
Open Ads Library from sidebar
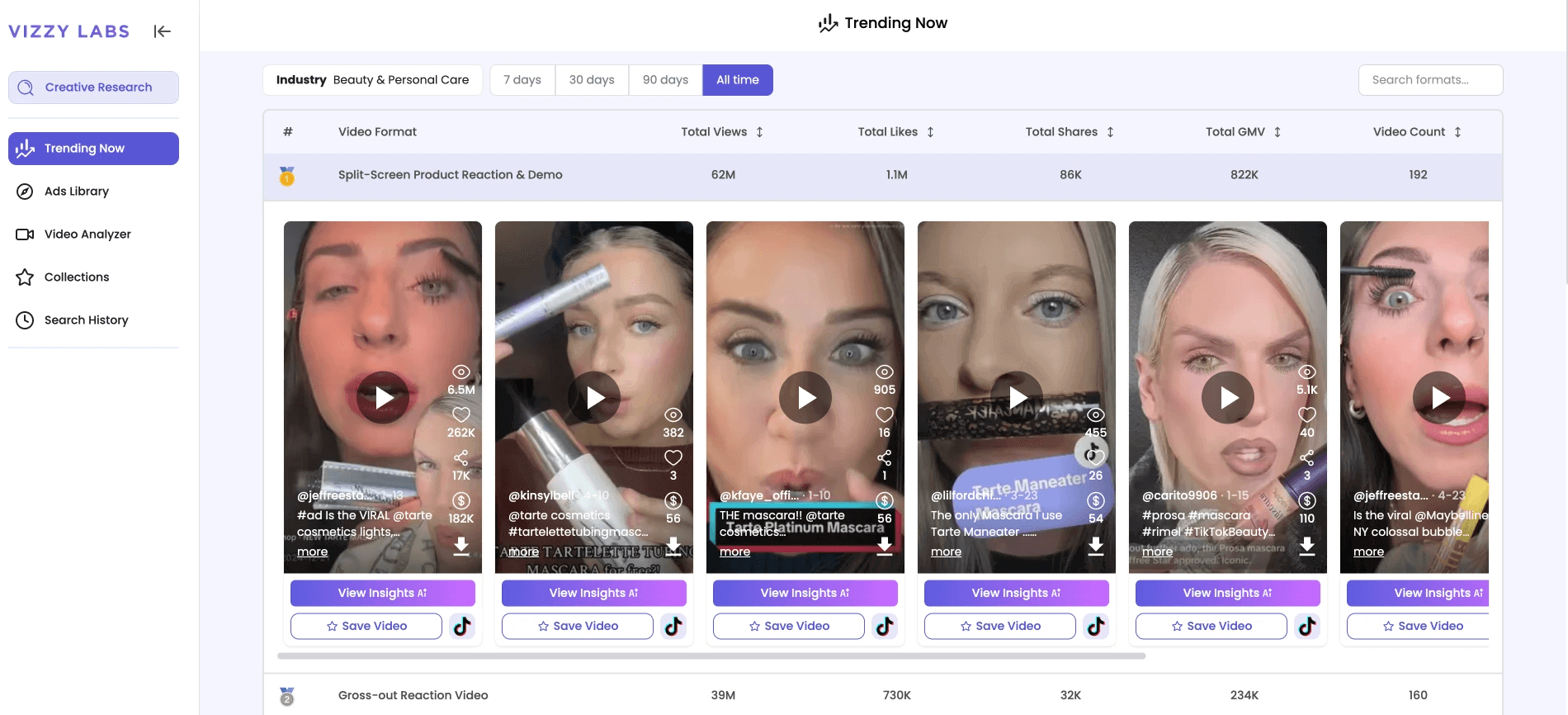tap(77, 192)
